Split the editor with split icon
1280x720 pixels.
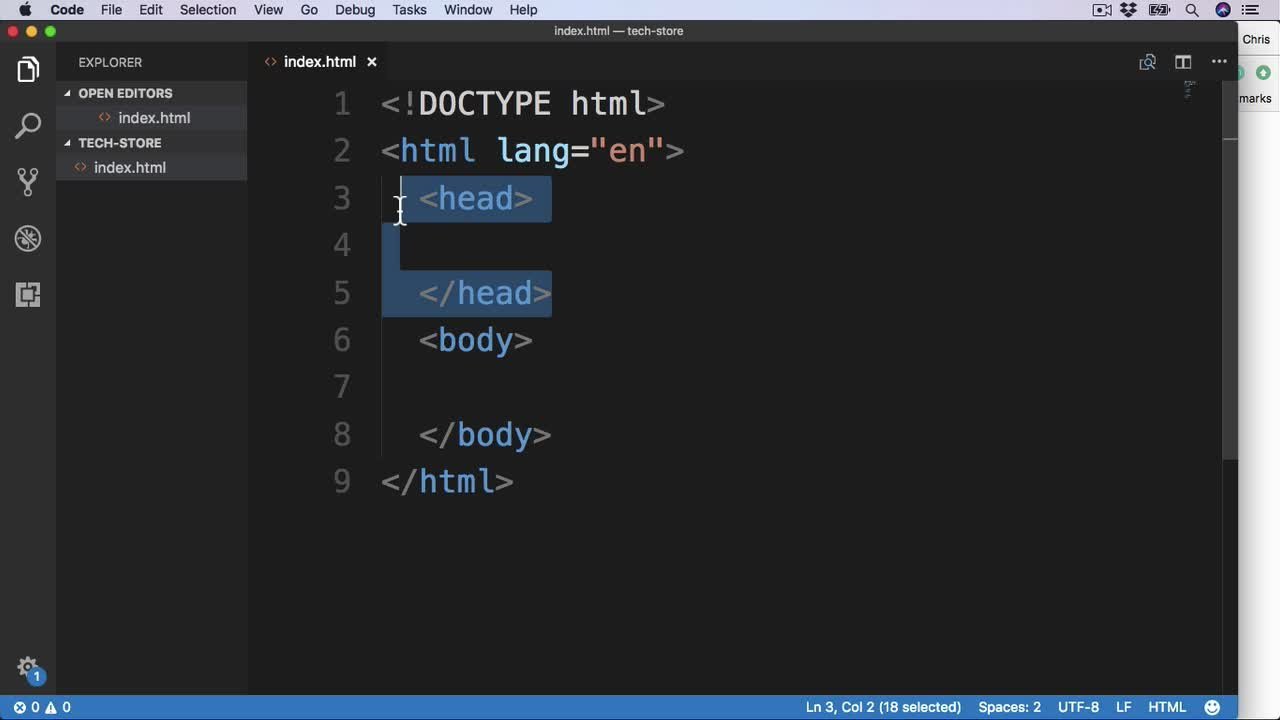pyautogui.click(x=1183, y=62)
